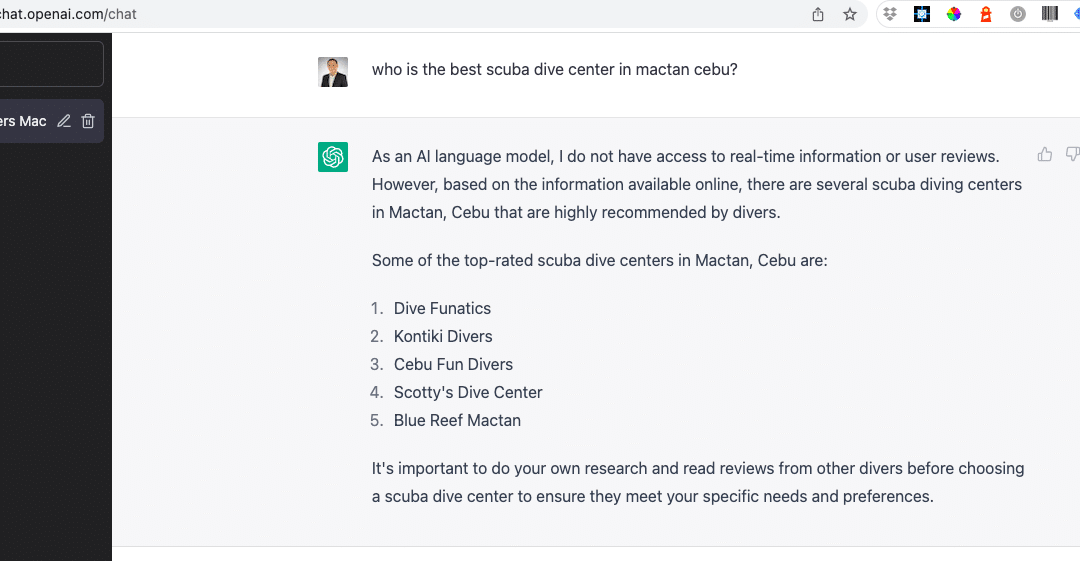Click the blue square-framed extension icon

pos(922,14)
